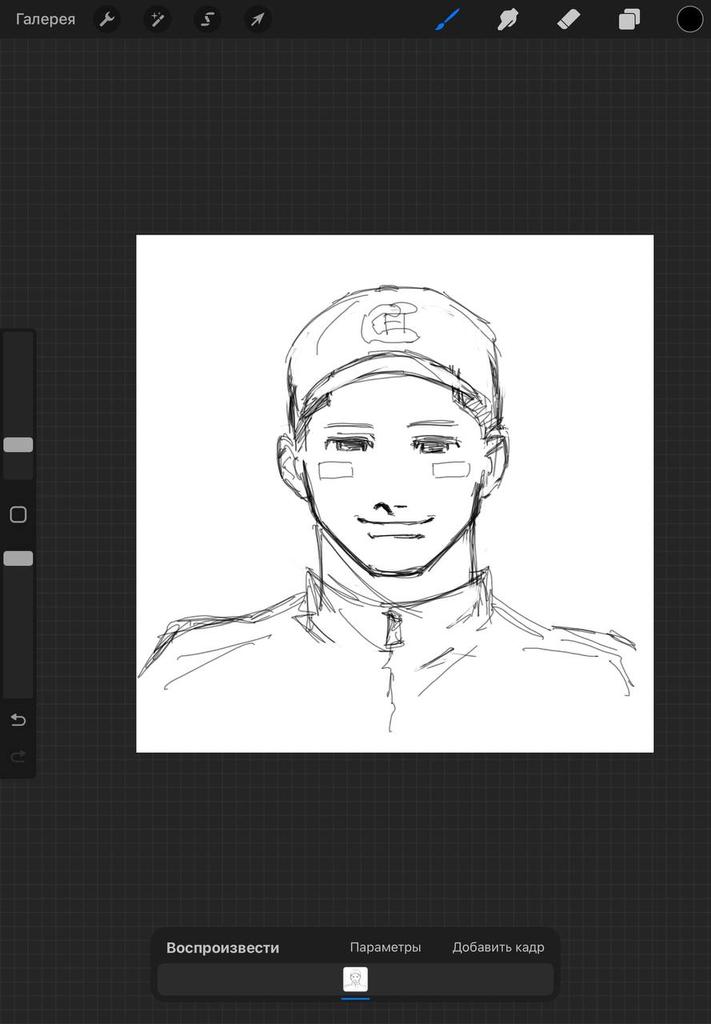Open the Actions wrench menu
711x1024 pixels.
(x=107, y=20)
